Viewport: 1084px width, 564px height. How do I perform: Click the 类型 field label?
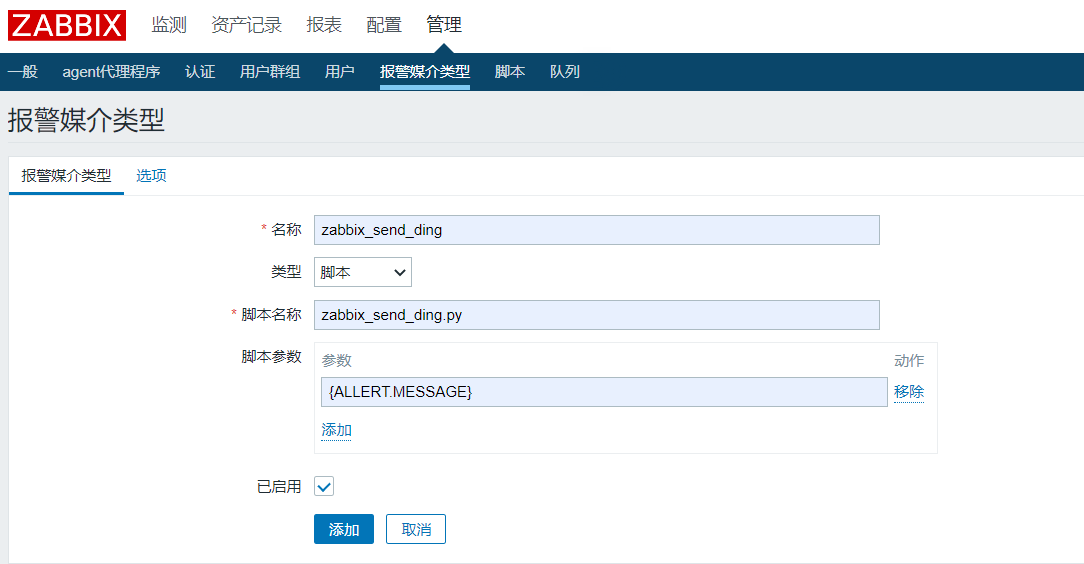coord(286,272)
